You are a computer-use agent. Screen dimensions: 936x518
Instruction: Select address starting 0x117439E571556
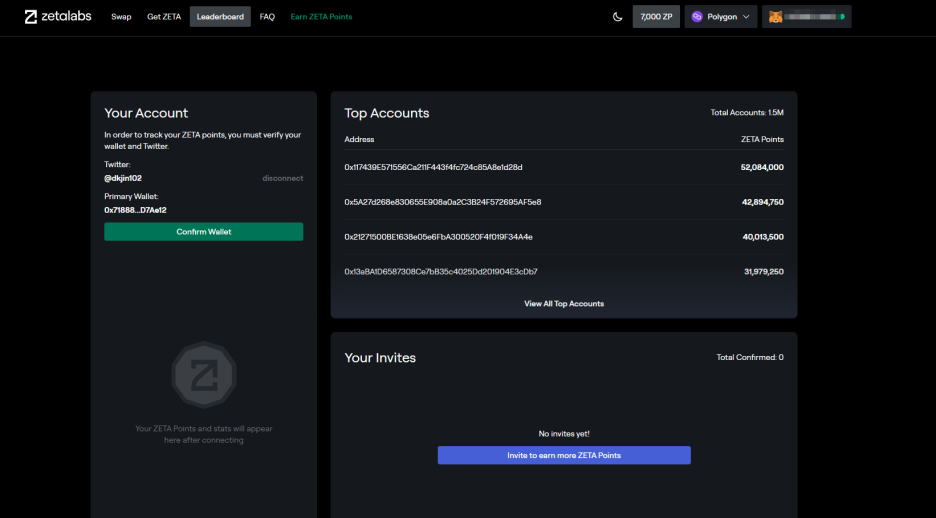(433, 167)
